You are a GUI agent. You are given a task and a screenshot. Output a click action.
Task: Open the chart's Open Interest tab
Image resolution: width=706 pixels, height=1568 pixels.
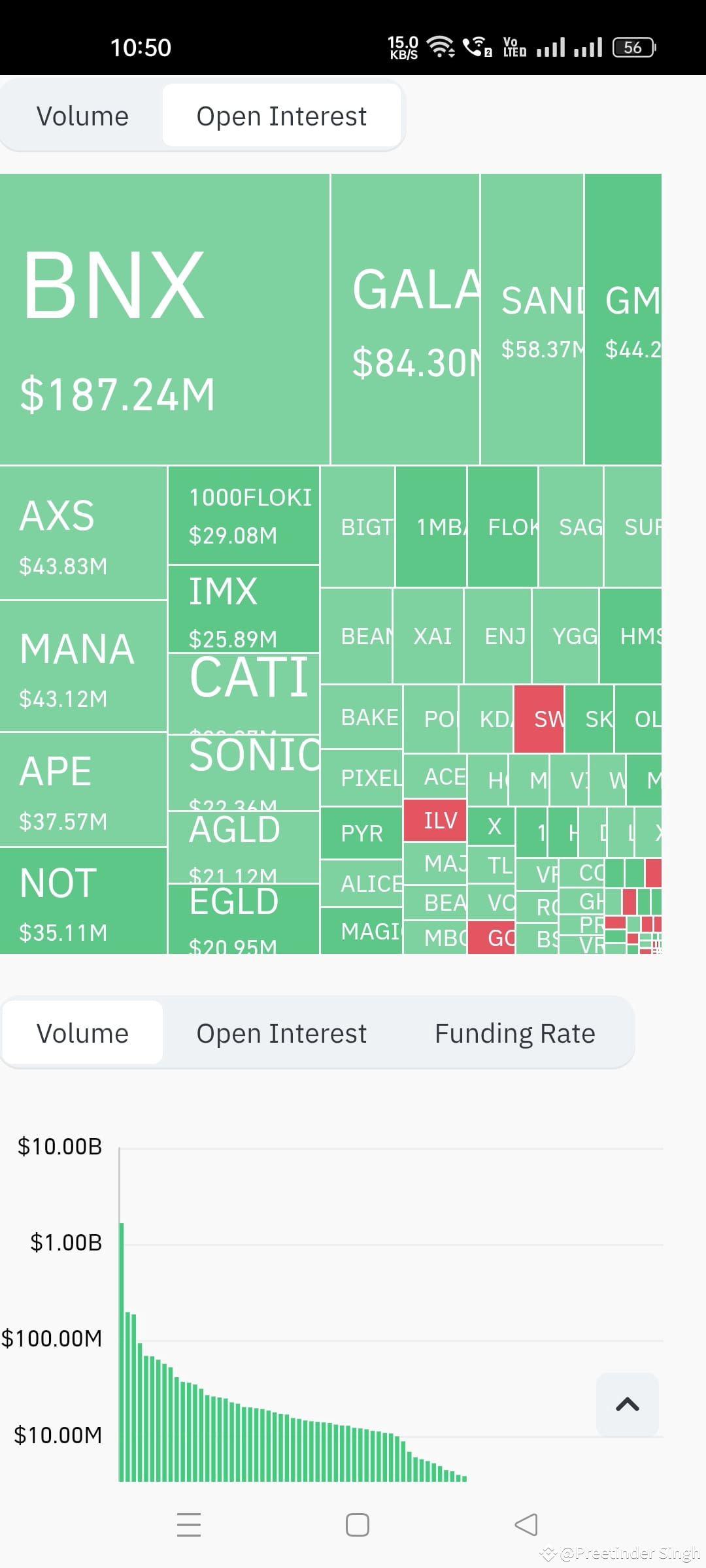(282, 1033)
